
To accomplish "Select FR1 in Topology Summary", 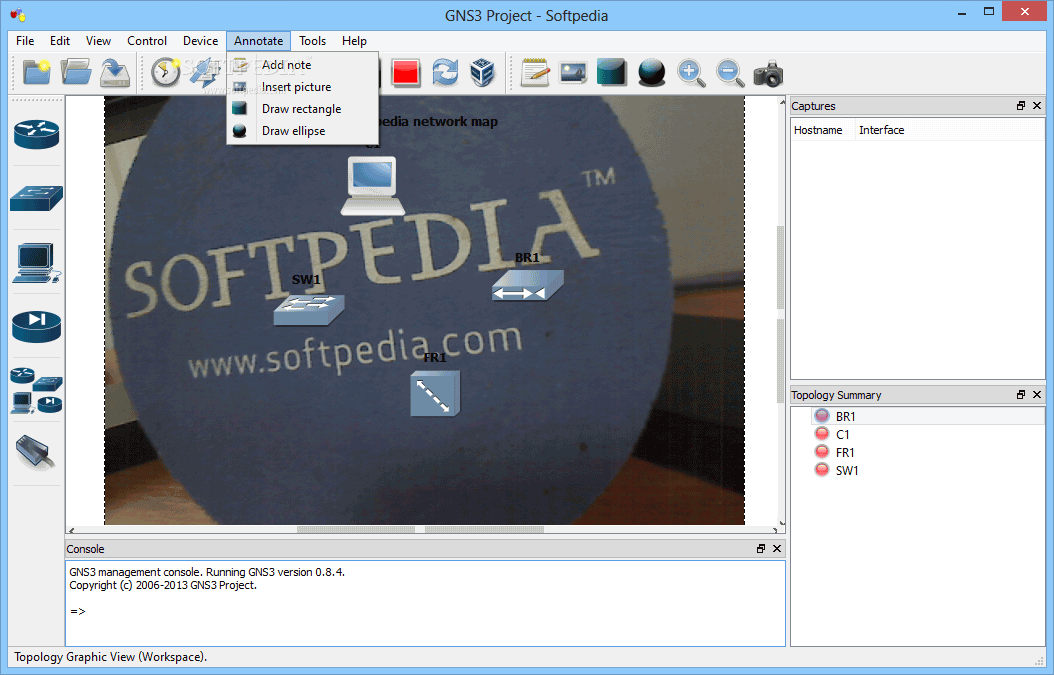I will (x=845, y=453).
